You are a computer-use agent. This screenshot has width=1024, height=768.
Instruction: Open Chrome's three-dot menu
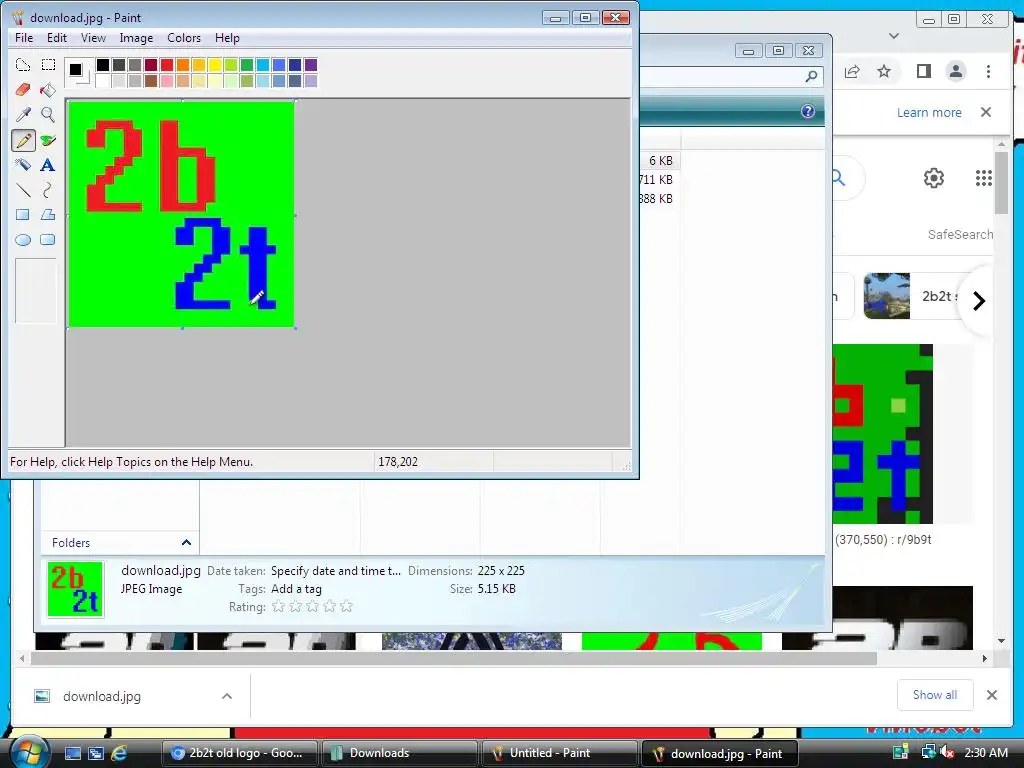click(x=988, y=71)
